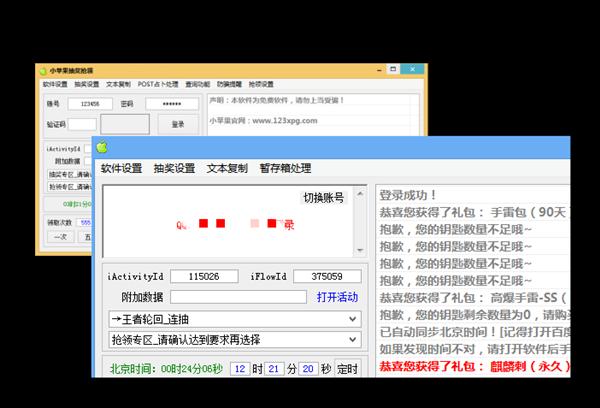Select the red 恭喜您获得了礼包：麒麟刺 line
Image resolution: width=600 pixels, height=408 pixels.
click(x=474, y=366)
